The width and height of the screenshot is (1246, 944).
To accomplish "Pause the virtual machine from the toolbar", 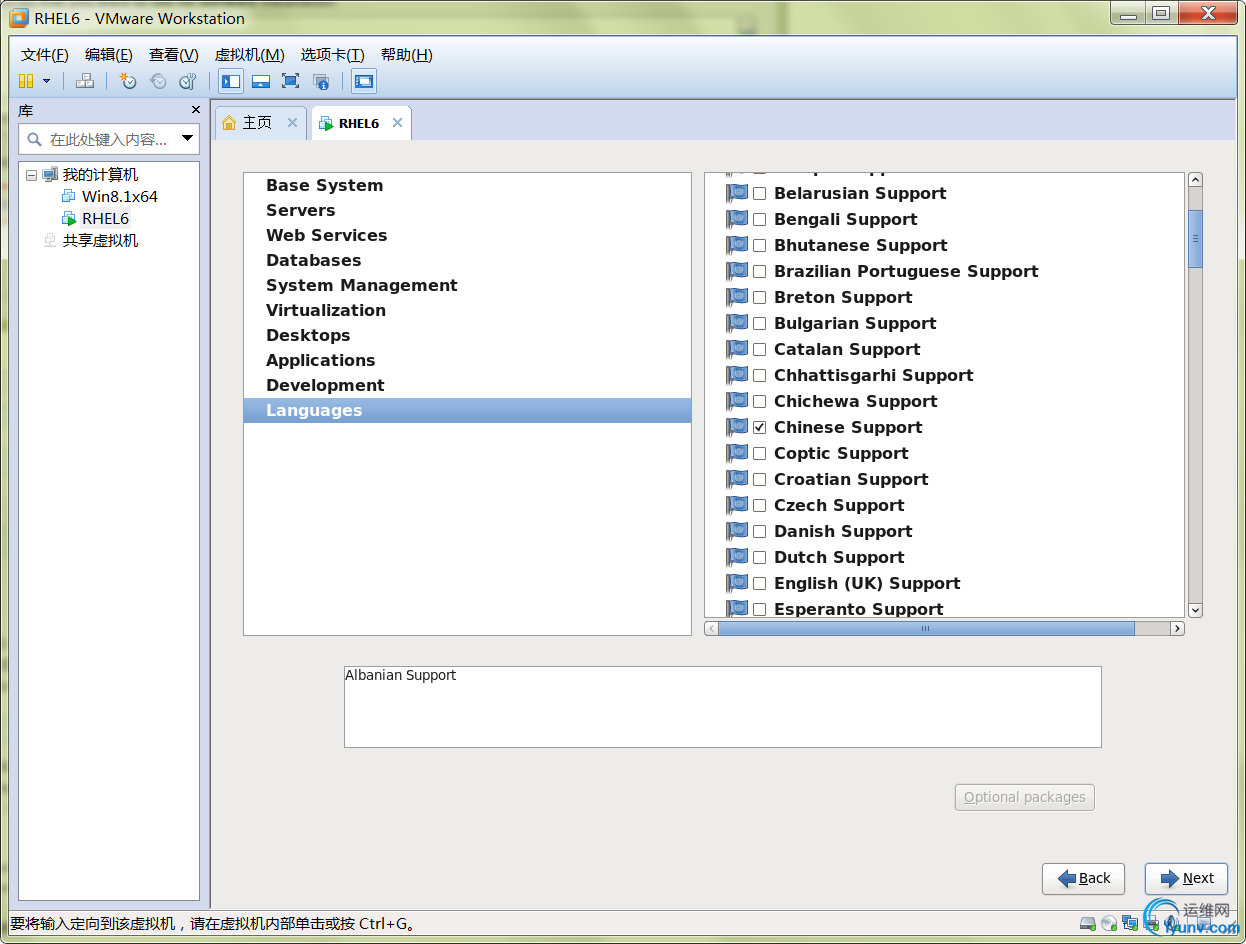I will (x=26, y=81).
